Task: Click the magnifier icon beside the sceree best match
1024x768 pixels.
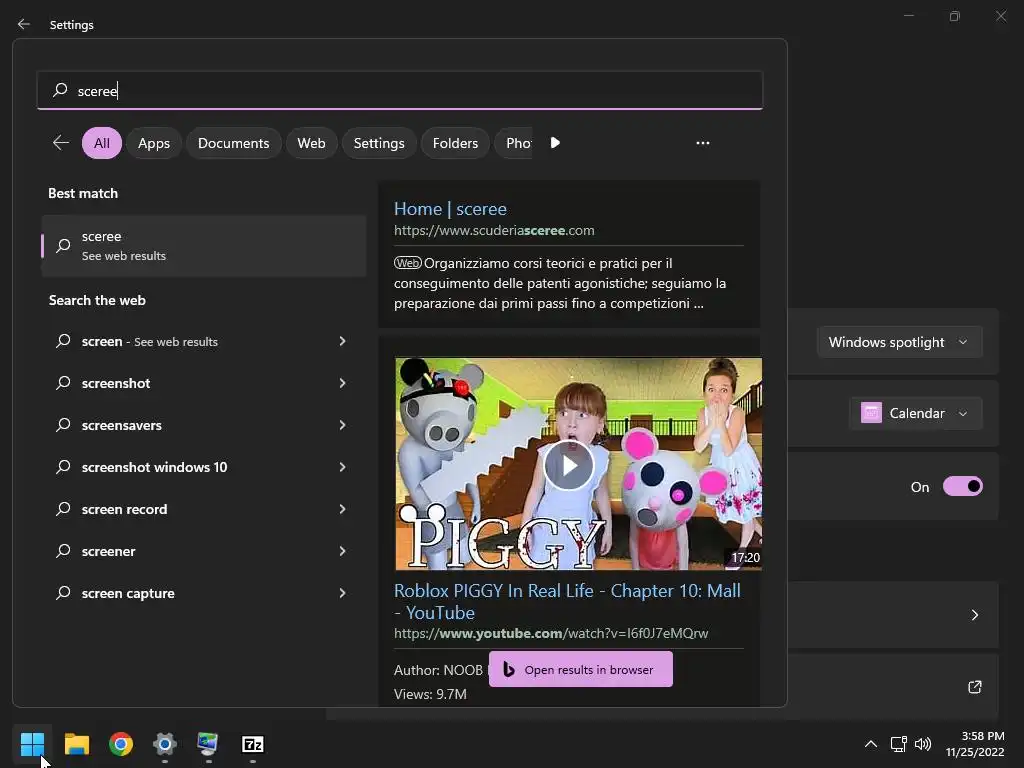Action: point(63,246)
